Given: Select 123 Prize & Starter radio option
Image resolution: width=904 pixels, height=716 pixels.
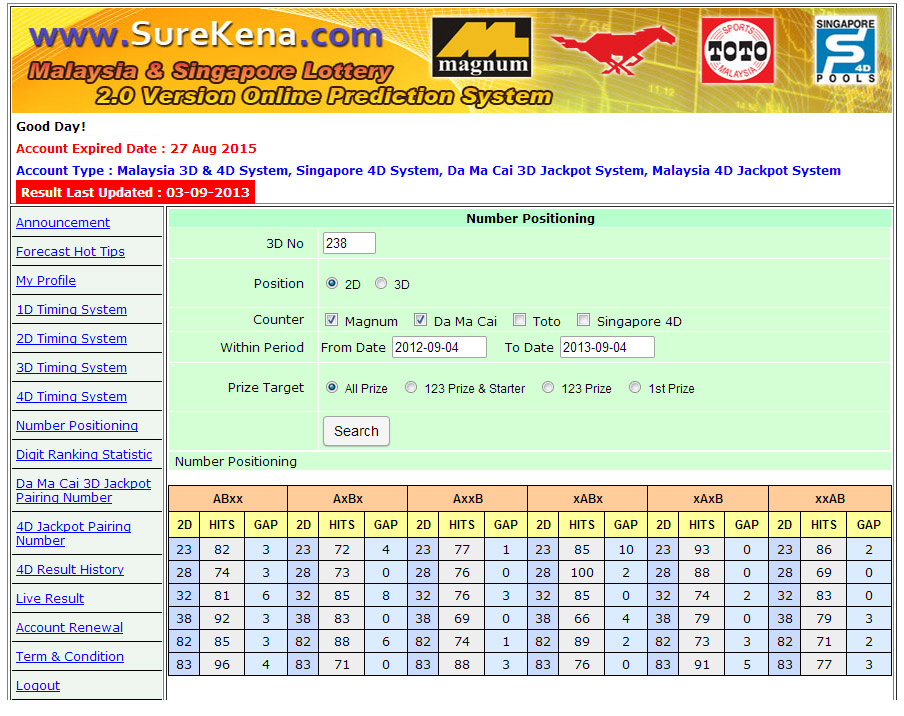Looking at the screenshot, I should (411, 388).
